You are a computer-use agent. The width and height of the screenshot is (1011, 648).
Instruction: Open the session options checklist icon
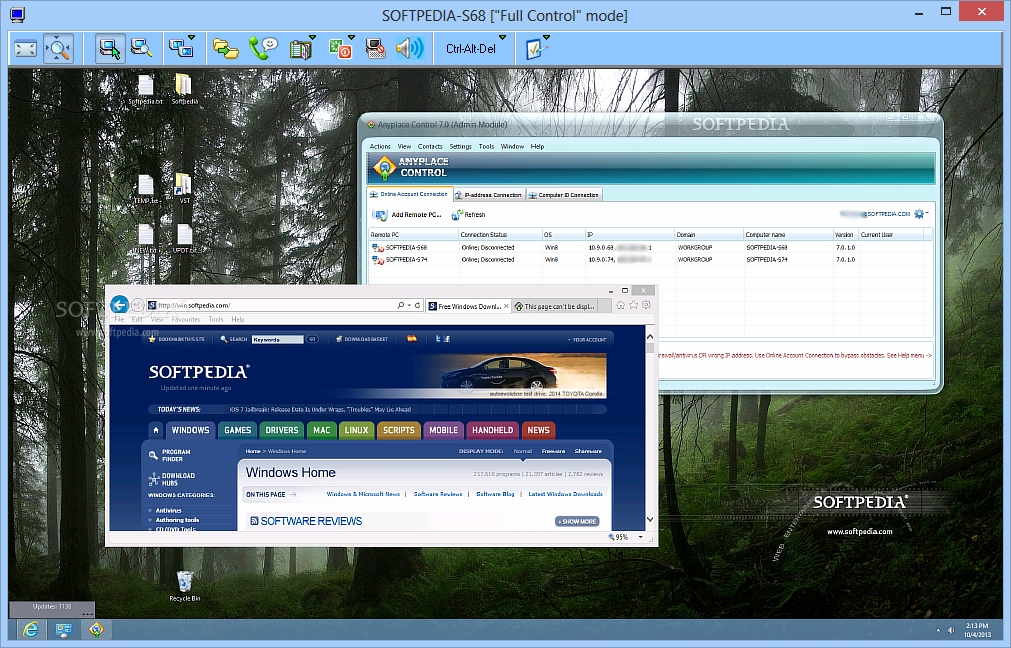pos(536,48)
